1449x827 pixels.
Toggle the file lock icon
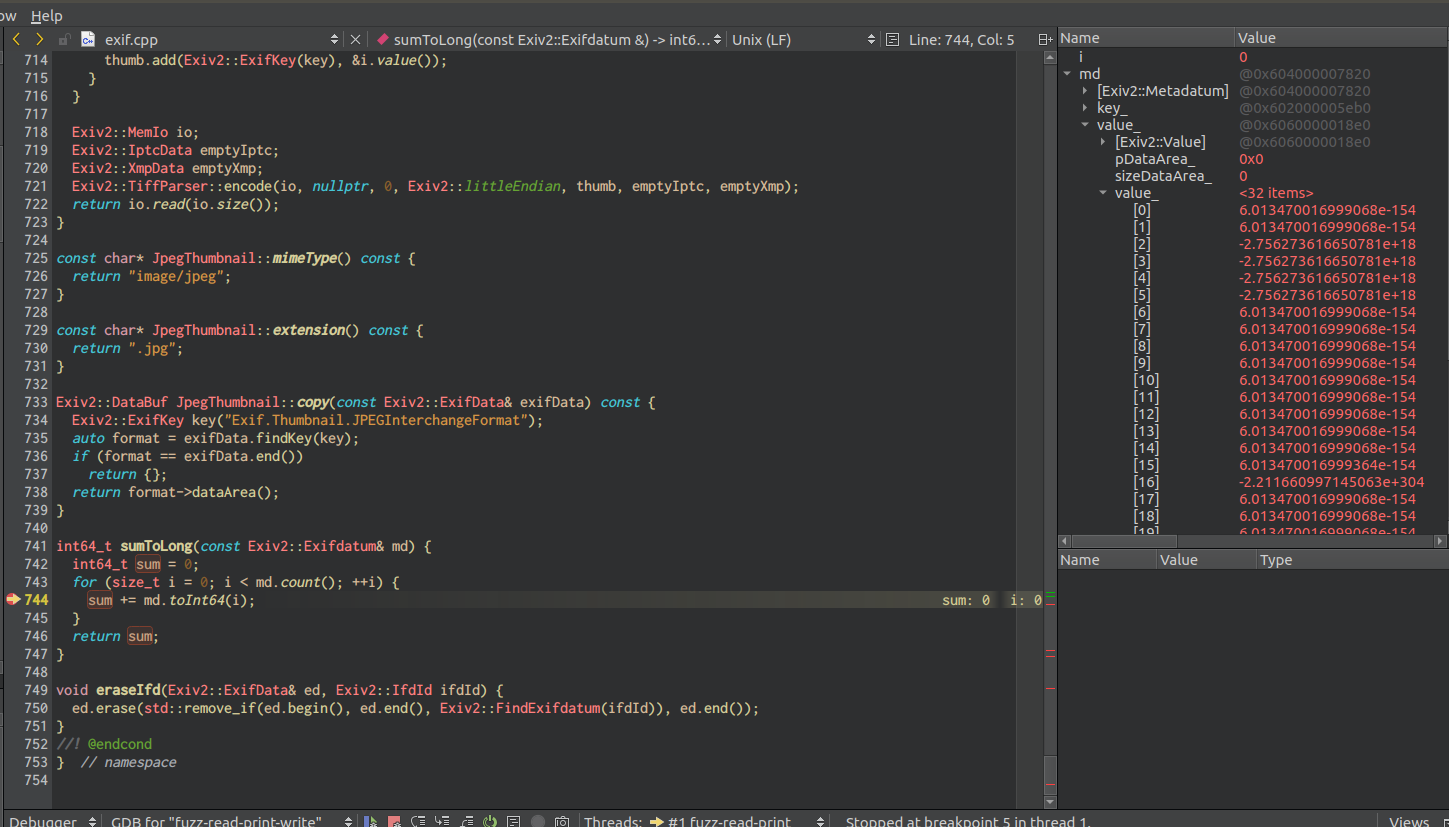point(63,39)
